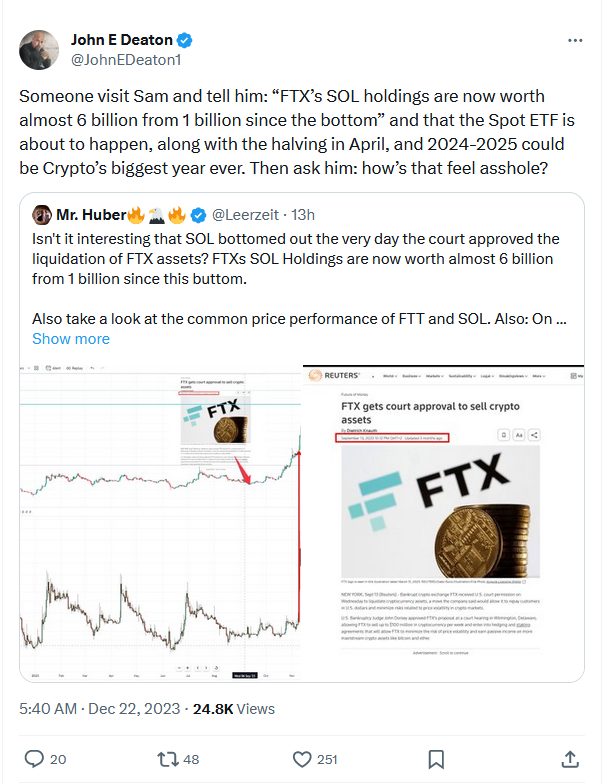Bookmark this tweet

437,758
